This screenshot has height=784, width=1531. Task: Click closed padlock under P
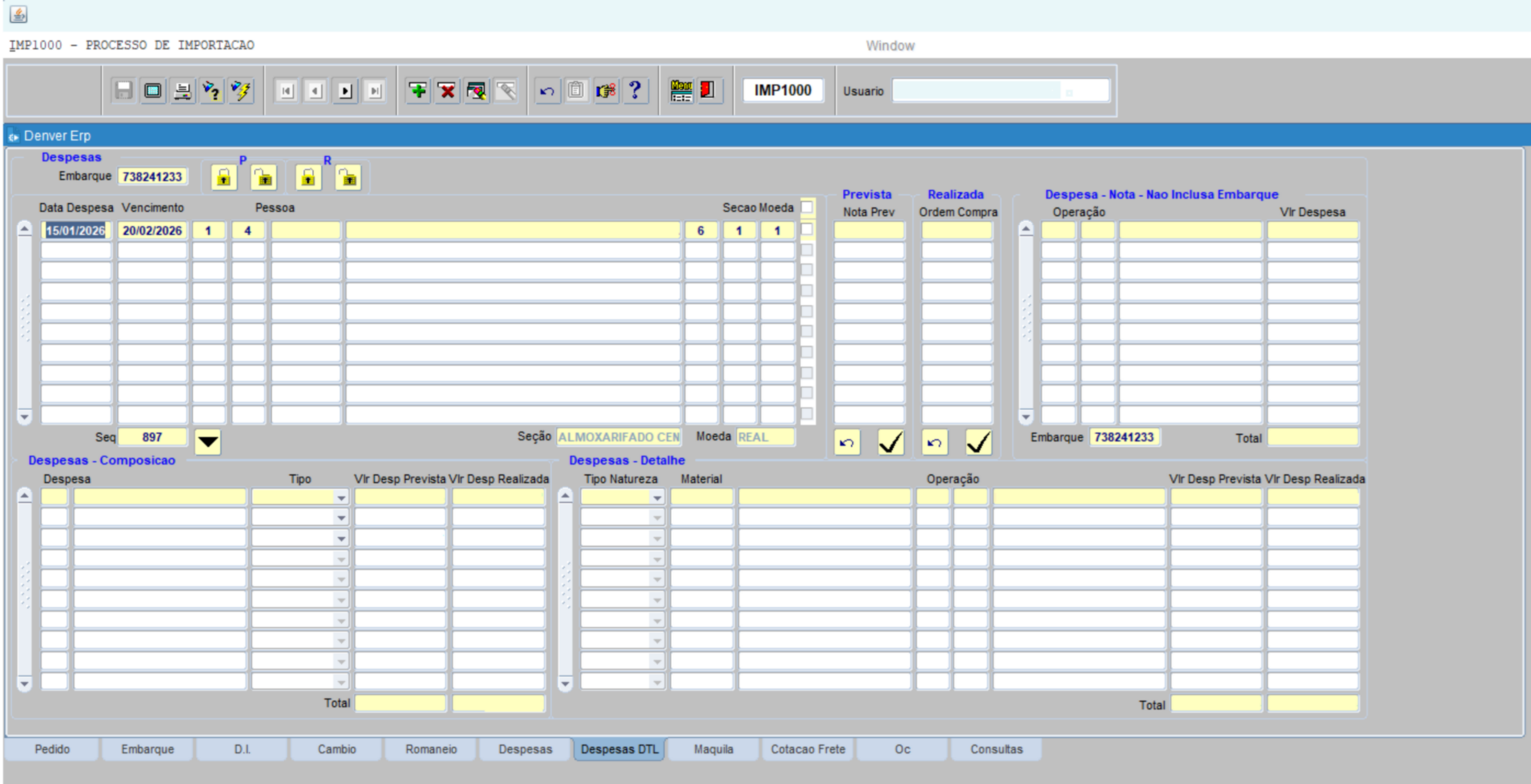(x=223, y=177)
